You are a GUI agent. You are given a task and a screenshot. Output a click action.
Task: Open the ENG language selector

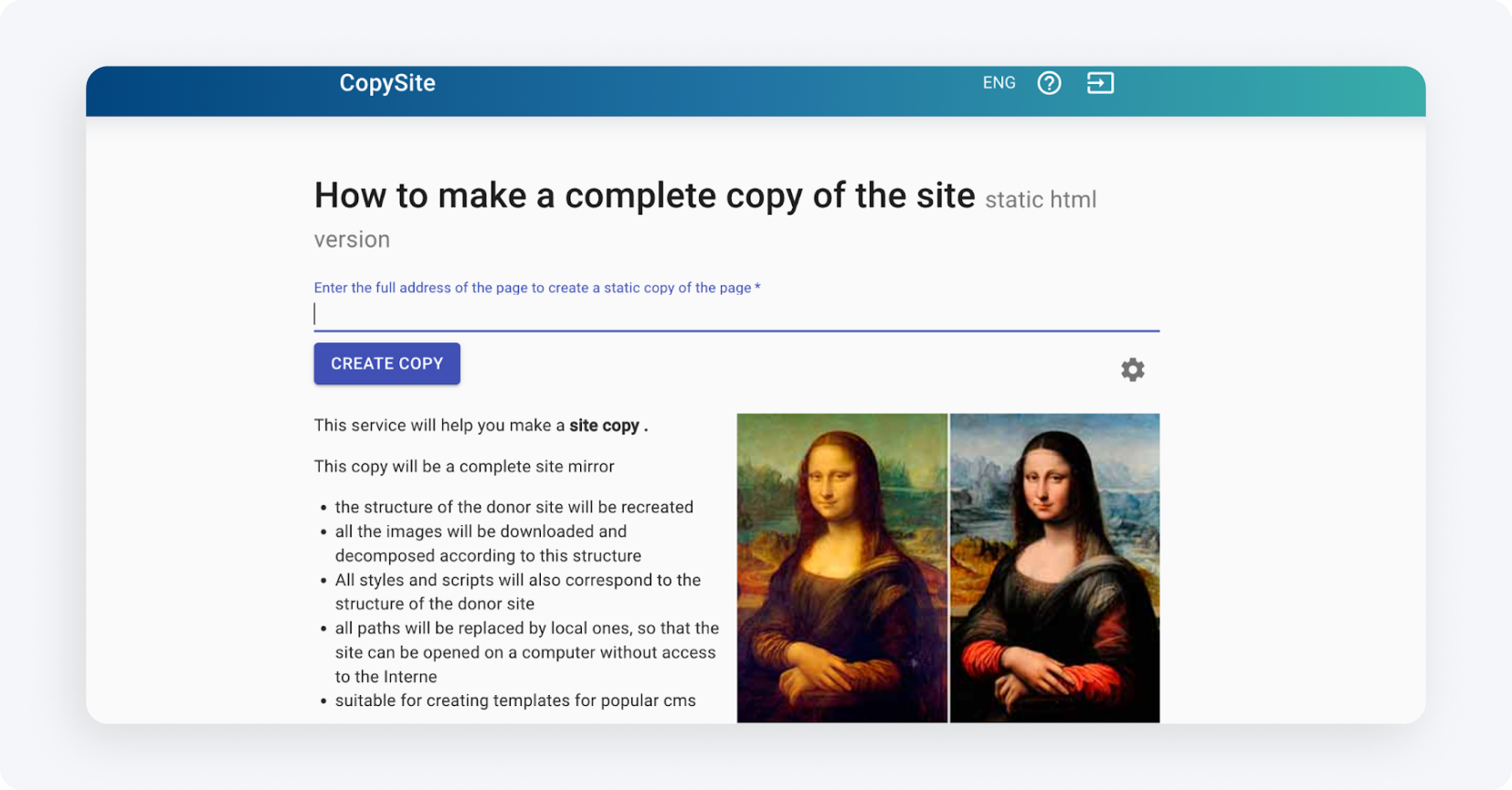point(999,83)
